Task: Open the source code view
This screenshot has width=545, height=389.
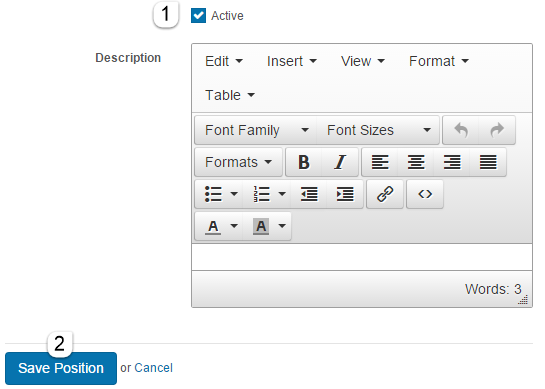Action: pyautogui.click(x=425, y=194)
